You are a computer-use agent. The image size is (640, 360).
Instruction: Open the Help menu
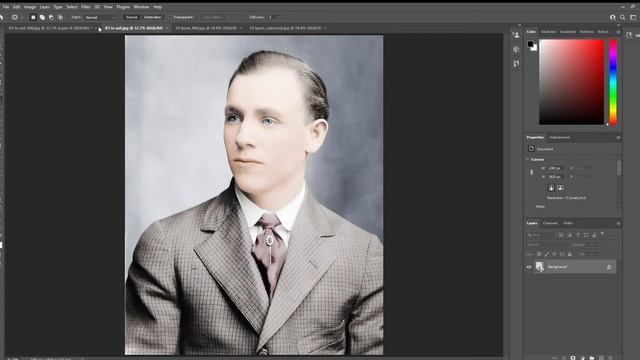point(157,7)
